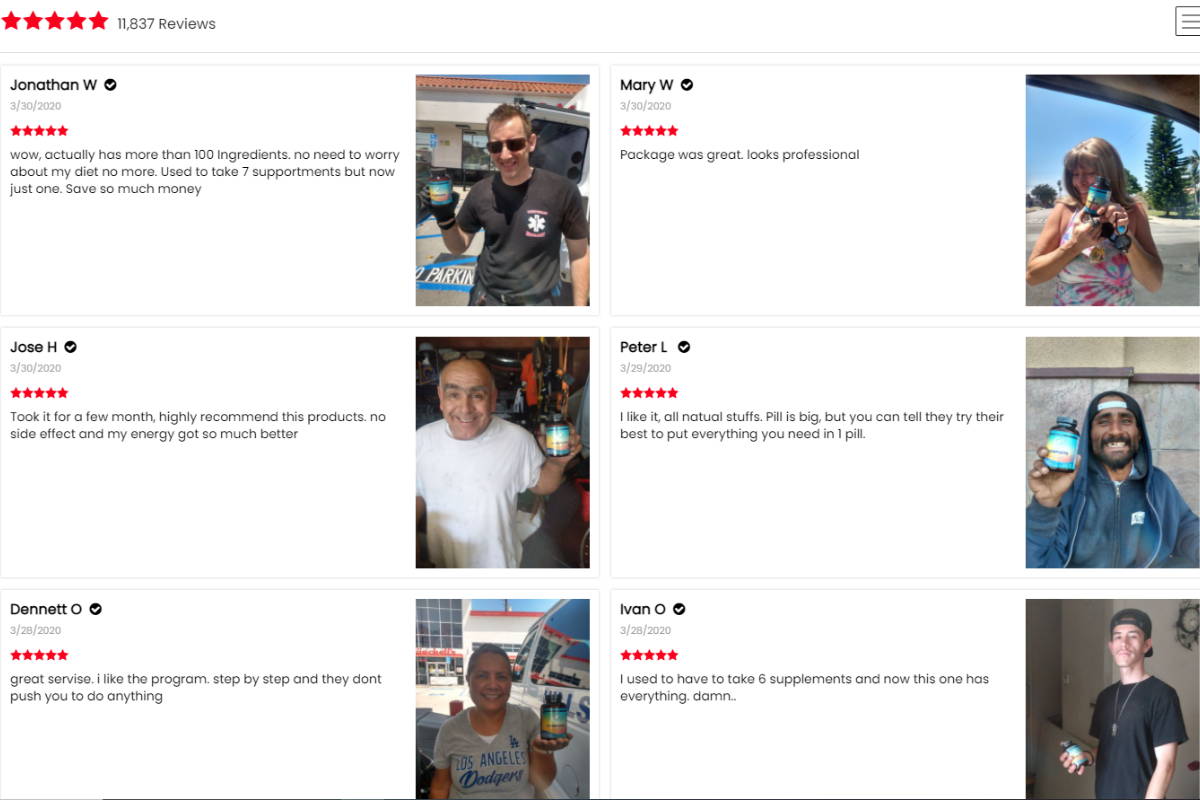Open the 11,837 Reviews link
1200x800 pixels.
166,24
